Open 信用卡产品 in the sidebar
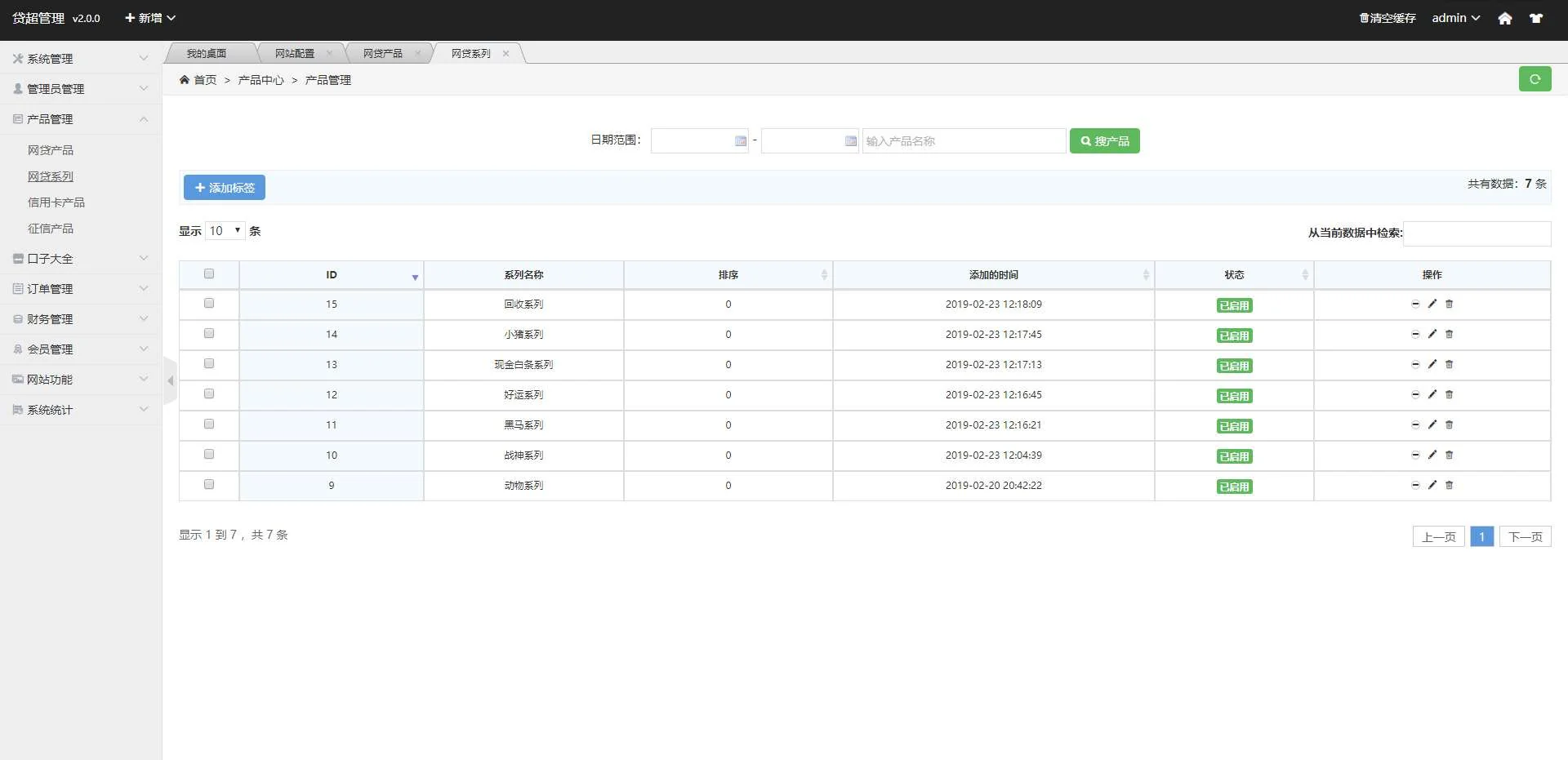This screenshot has height=760, width=1568. [56, 202]
